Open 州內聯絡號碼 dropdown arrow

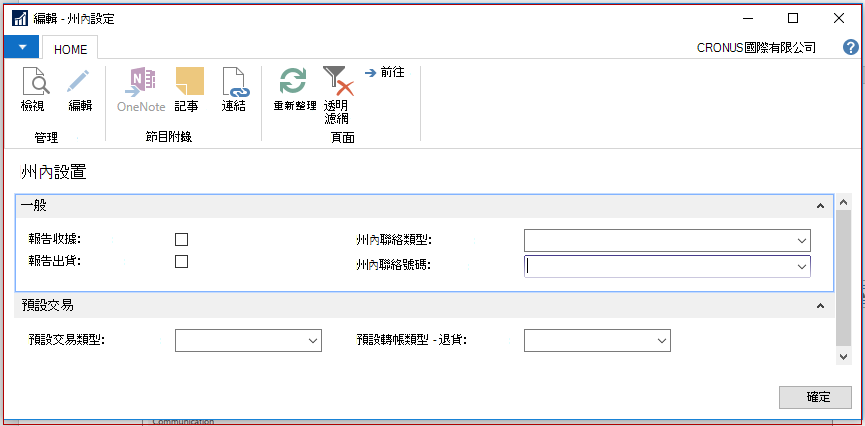[802, 267]
